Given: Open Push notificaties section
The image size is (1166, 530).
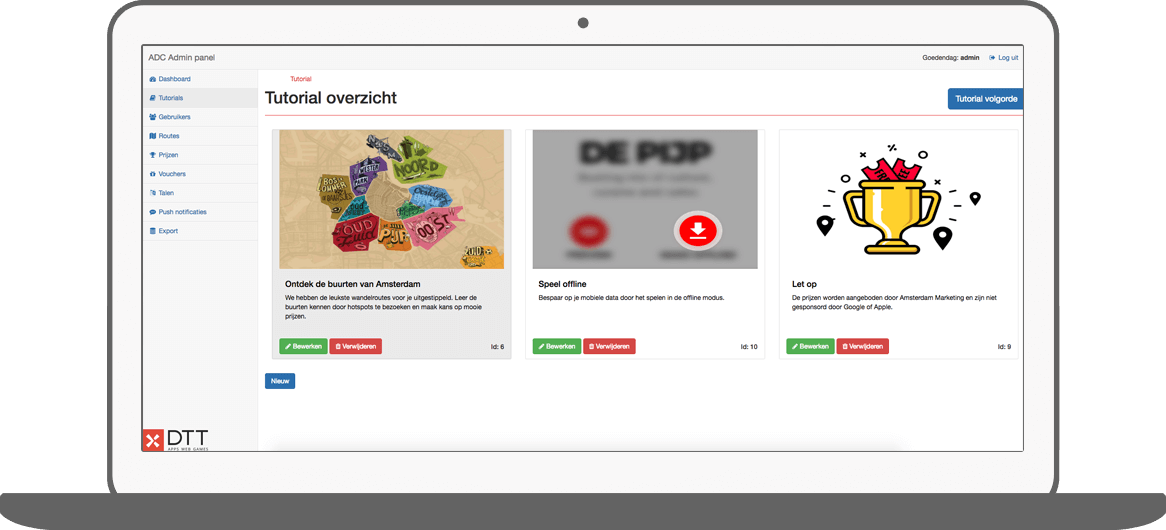Looking at the screenshot, I should click(x=200, y=212).
